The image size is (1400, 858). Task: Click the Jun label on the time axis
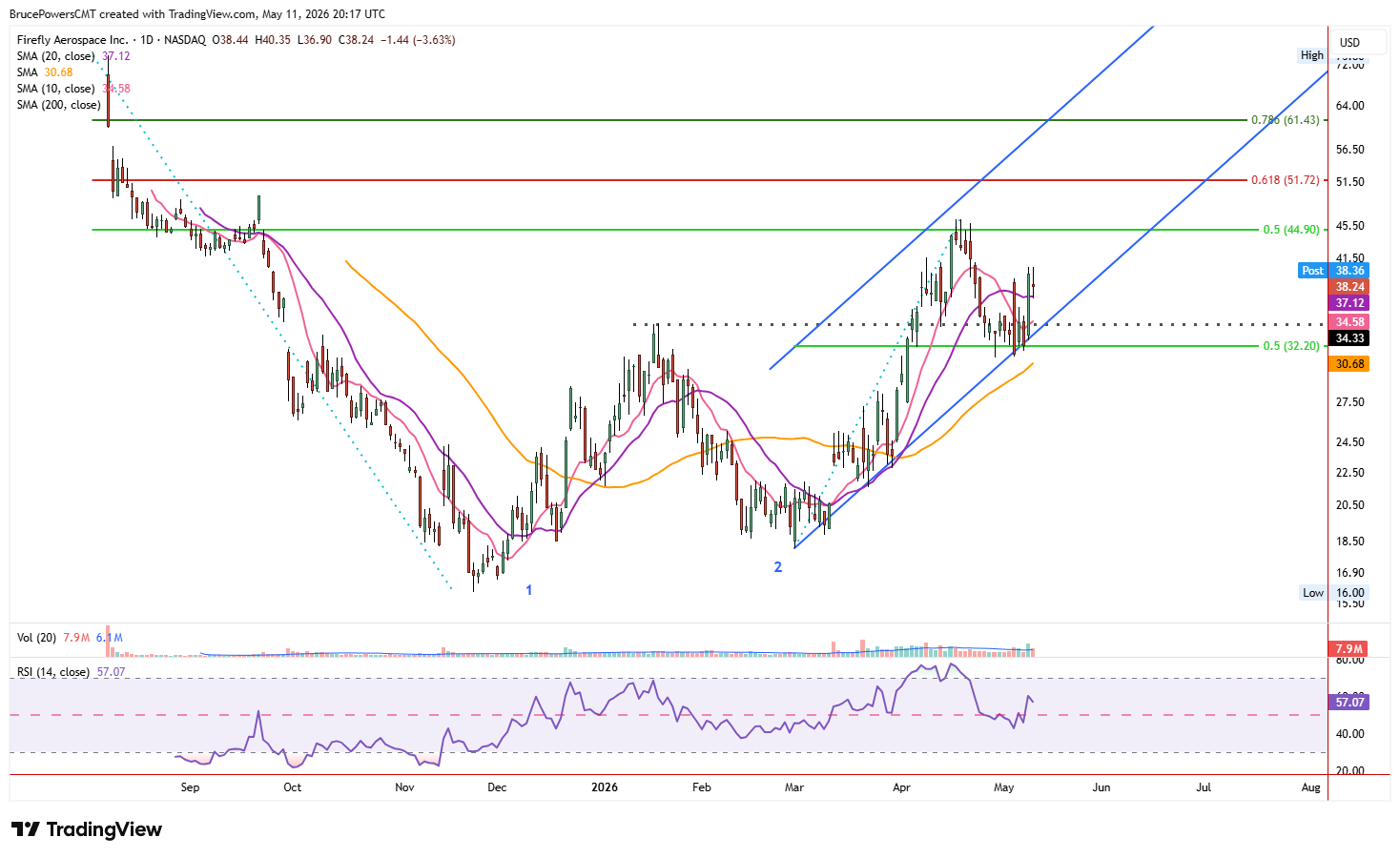click(x=1101, y=787)
